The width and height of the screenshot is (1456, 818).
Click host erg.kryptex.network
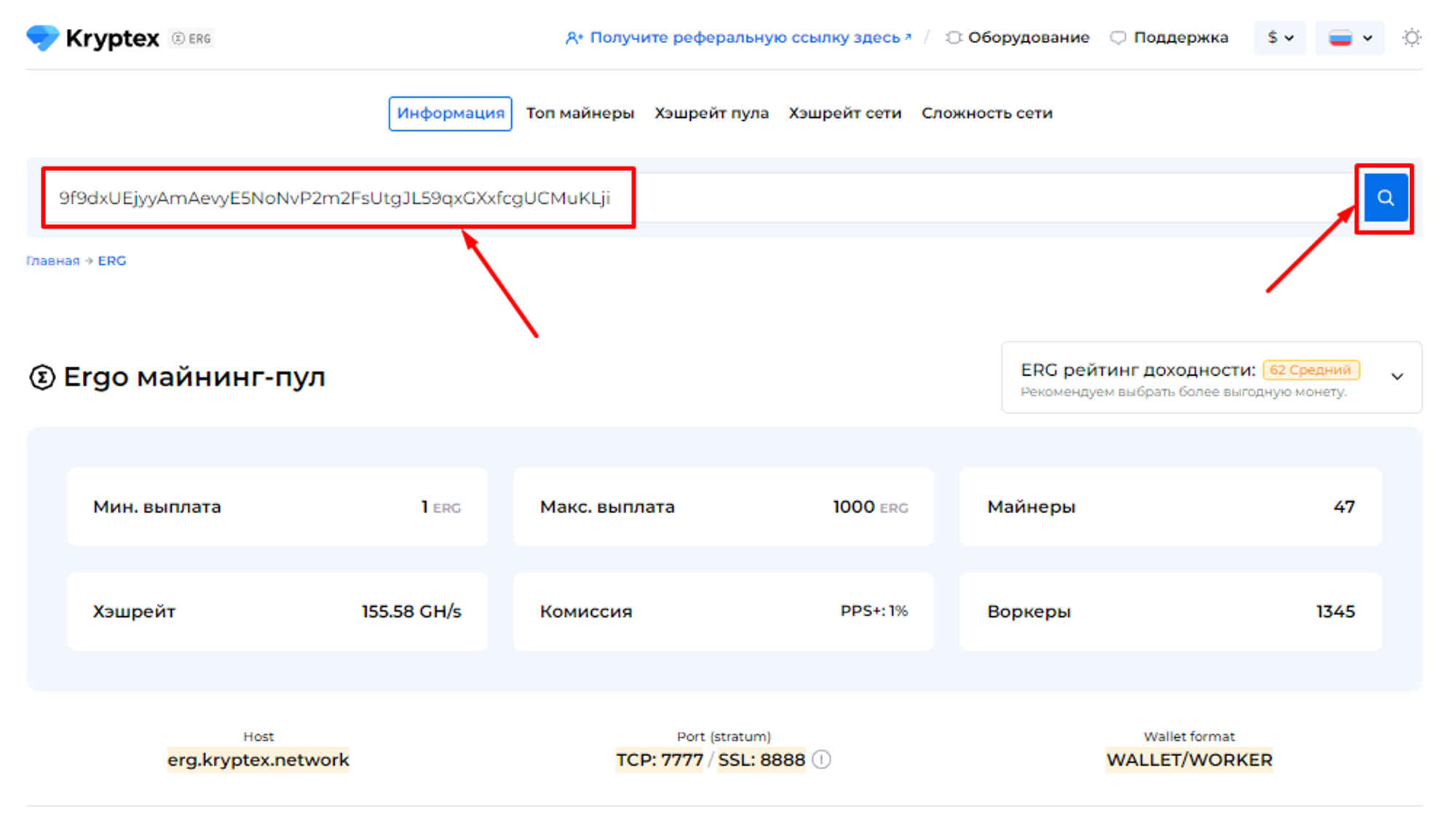[x=258, y=760]
